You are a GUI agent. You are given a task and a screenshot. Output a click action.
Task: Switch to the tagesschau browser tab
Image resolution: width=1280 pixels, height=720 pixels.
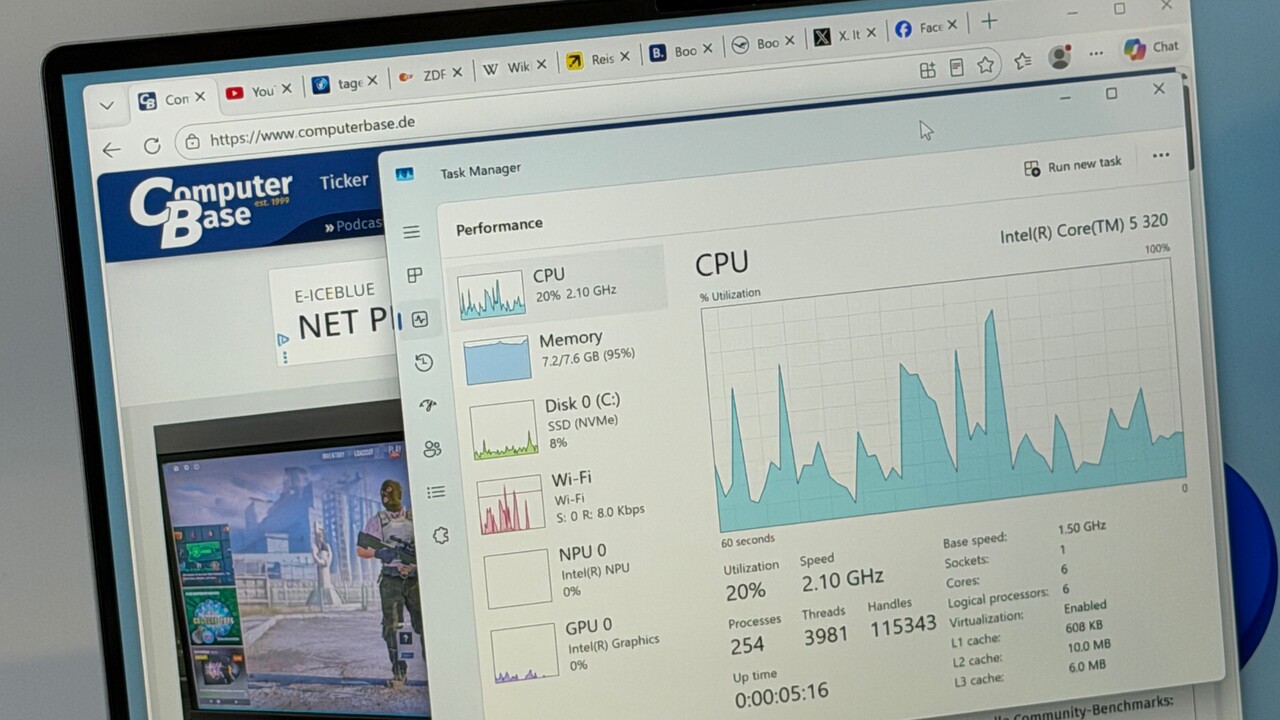[344, 84]
